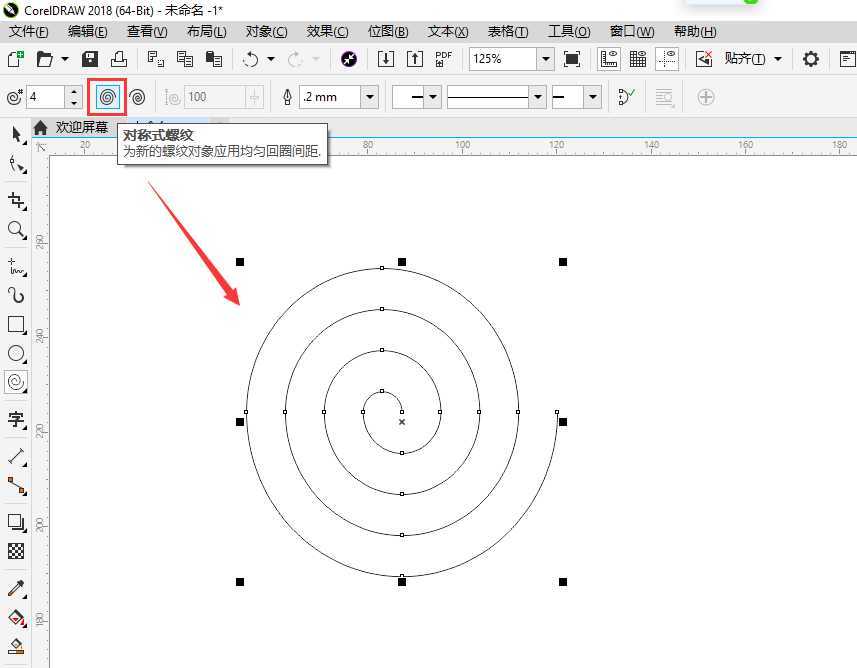The image size is (857, 668).
Task: Switch to logarithmic spiral mode
Action: [x=137, y=97]
